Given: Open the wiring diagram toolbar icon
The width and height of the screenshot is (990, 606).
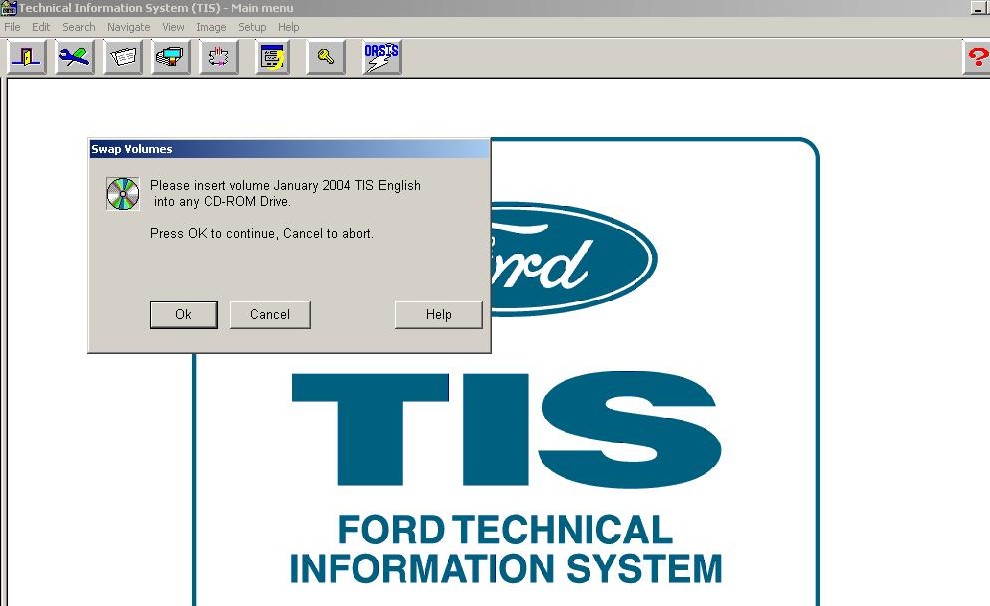Looking at the screenshot, I should (x=219, y=57).
